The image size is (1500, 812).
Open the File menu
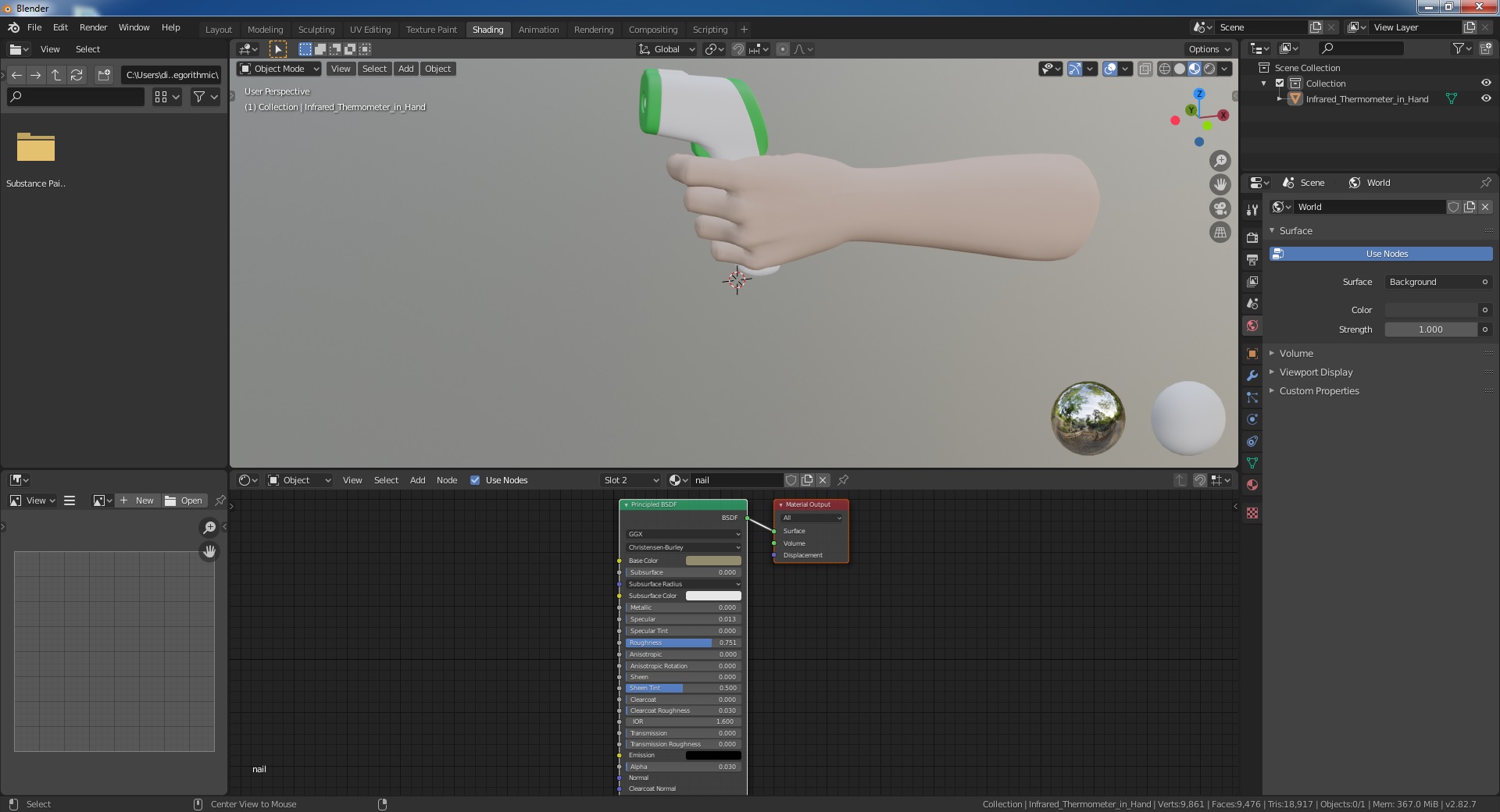[34, 27]
